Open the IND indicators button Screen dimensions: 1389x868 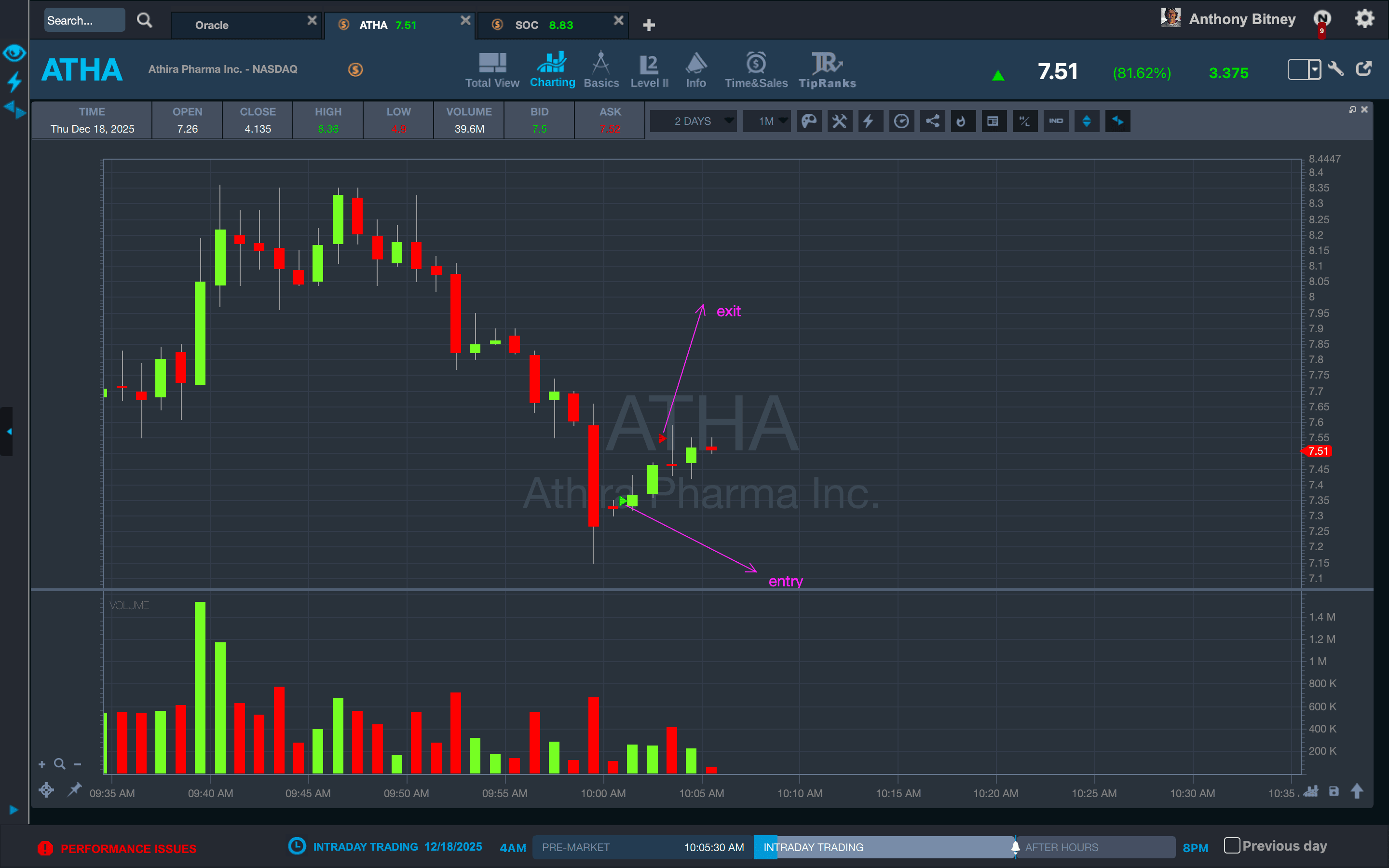pos(1056,121)
